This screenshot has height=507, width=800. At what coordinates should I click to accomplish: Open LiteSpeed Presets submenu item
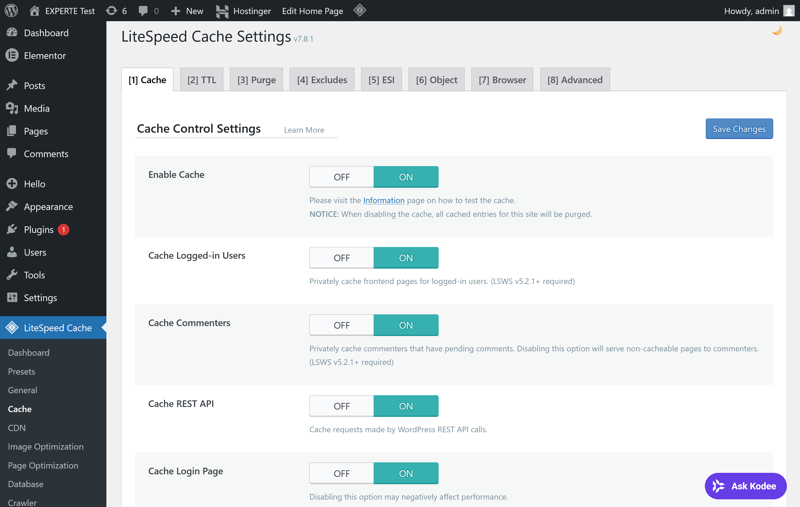click(21, 371)
